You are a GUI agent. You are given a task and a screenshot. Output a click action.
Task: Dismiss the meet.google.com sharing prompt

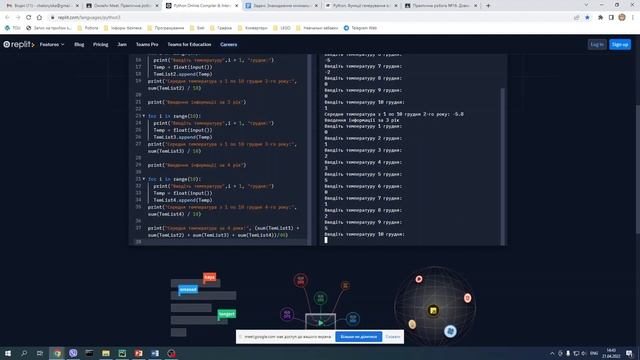point(393,337)
